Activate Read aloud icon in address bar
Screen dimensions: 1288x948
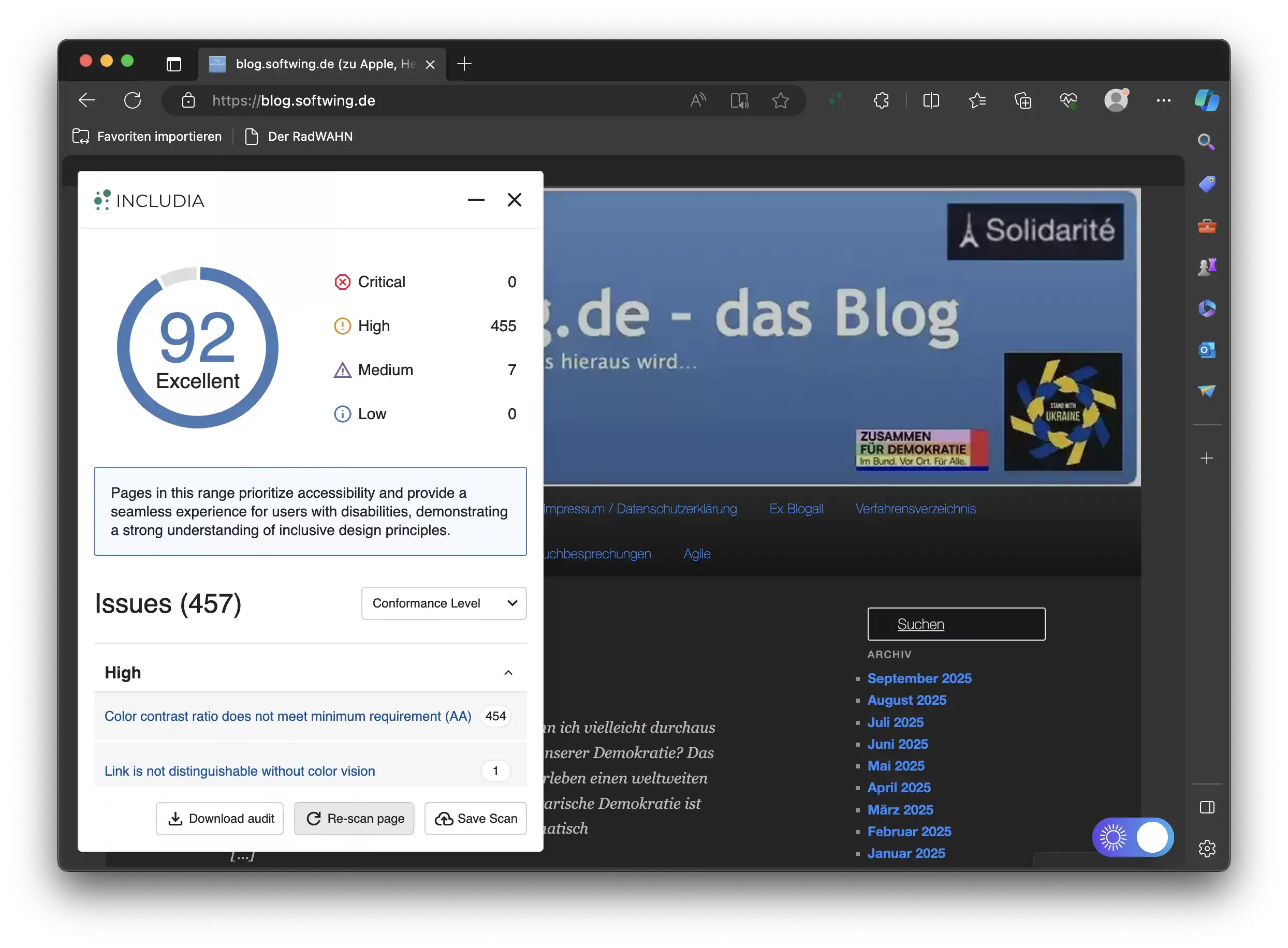pos(697,100)
